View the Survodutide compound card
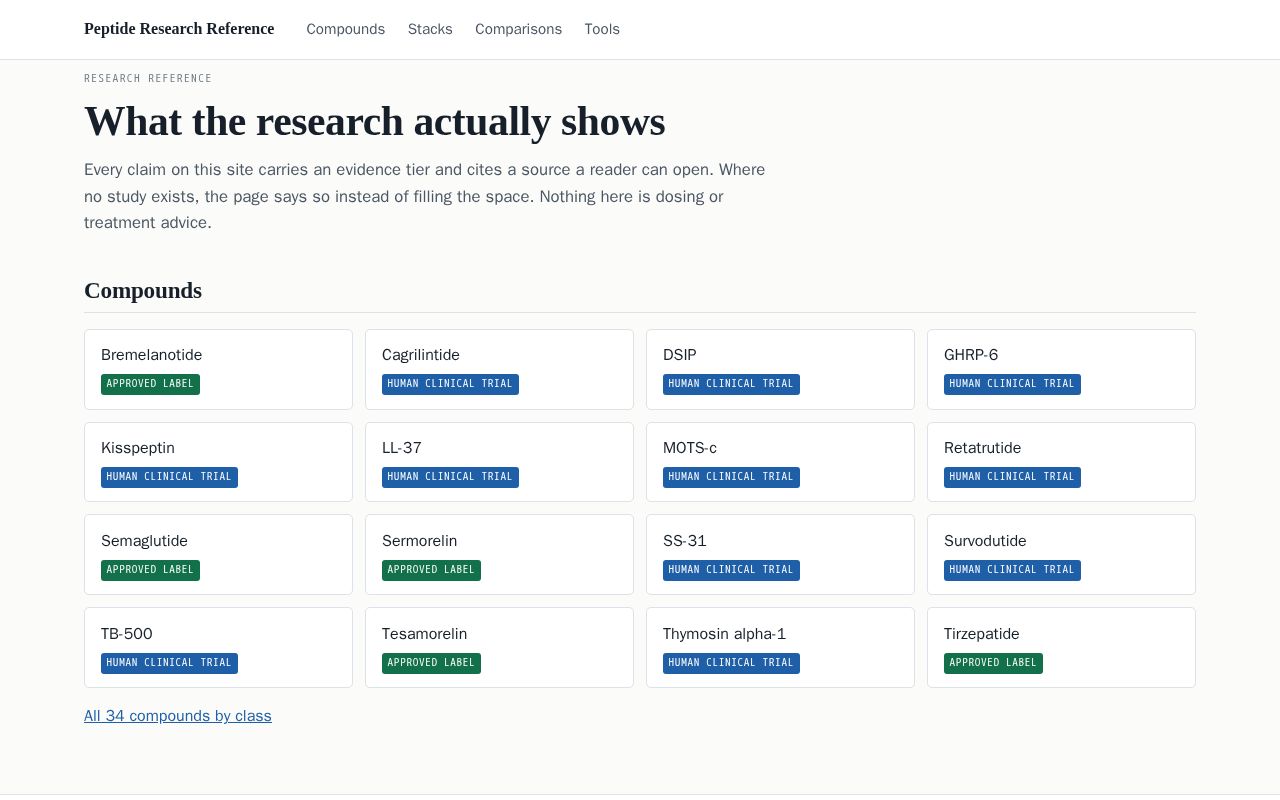Screen dimensions: 1280x800 [1061, 555]
